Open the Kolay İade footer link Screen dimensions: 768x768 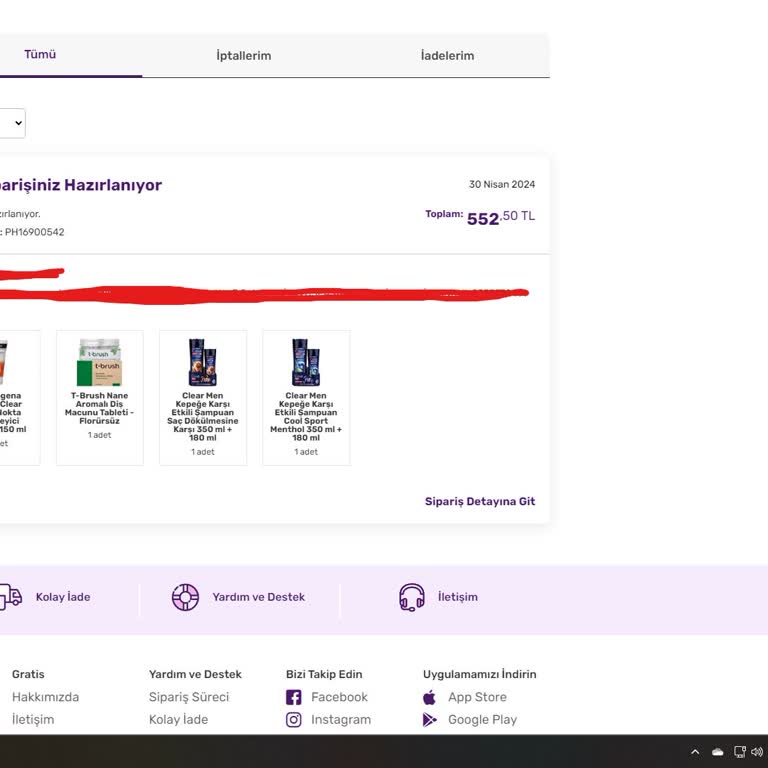[178, 720]
